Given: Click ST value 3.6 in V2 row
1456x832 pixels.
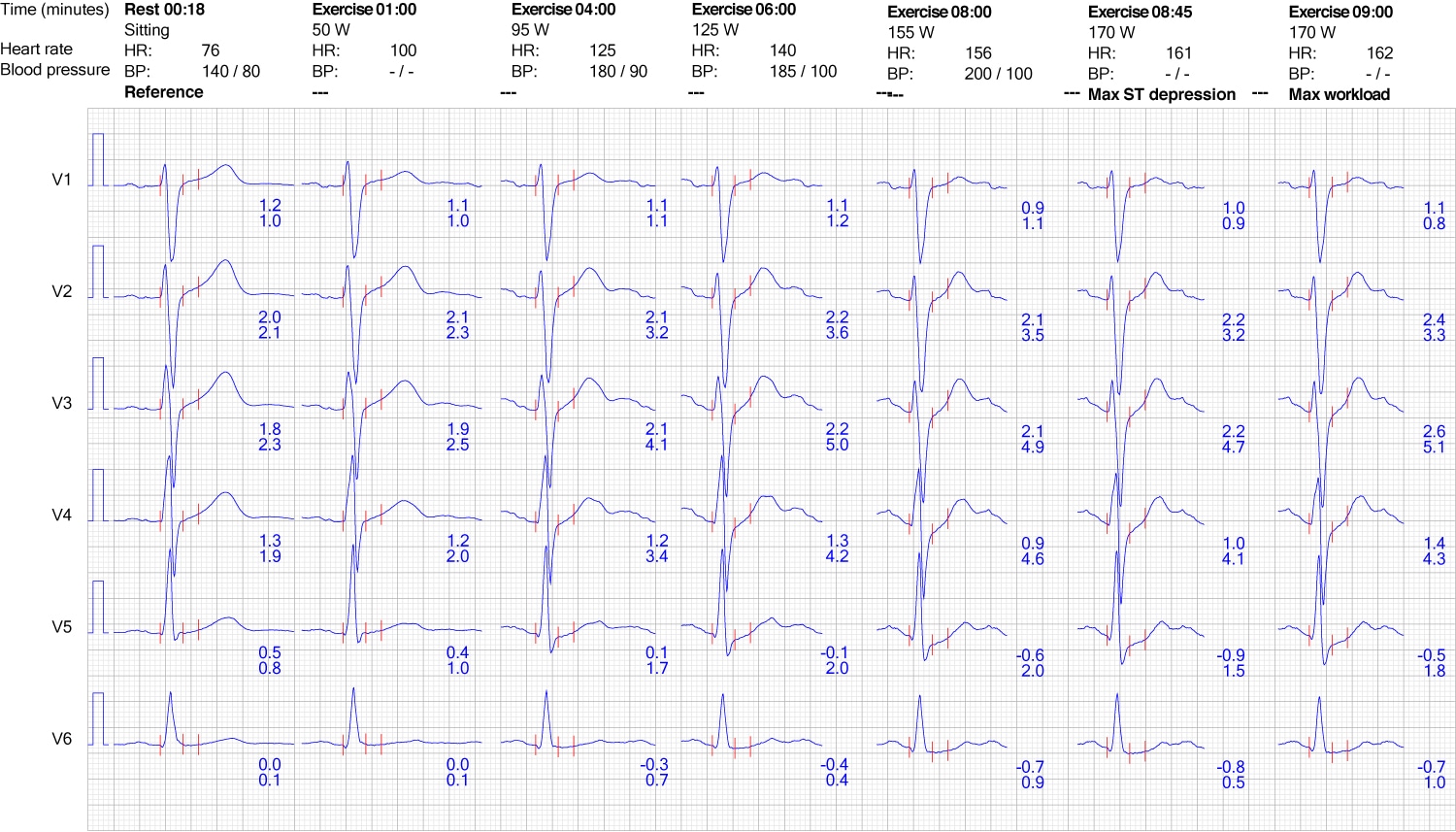Looking at the screenshot, I should (837, 333).
